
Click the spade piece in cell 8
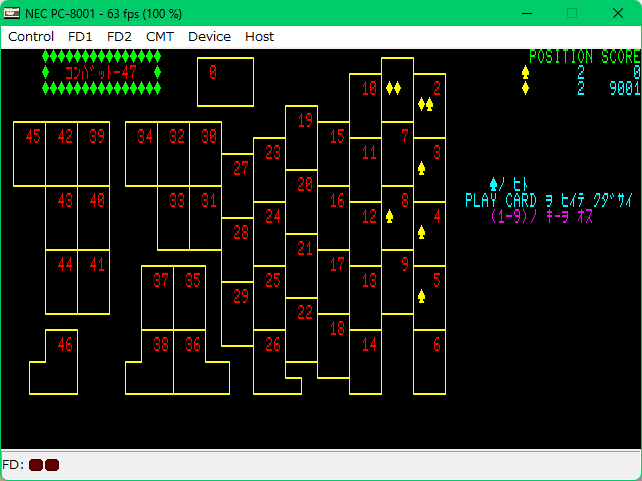[x=389, y=216]
